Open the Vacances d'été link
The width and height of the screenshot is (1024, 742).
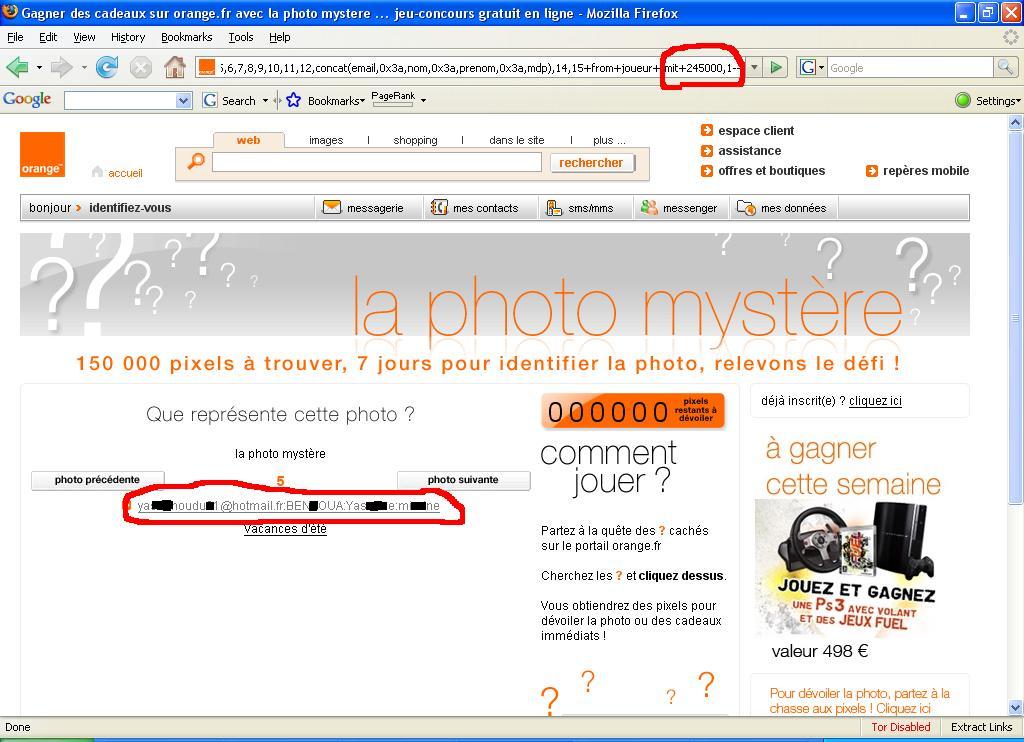285,528
